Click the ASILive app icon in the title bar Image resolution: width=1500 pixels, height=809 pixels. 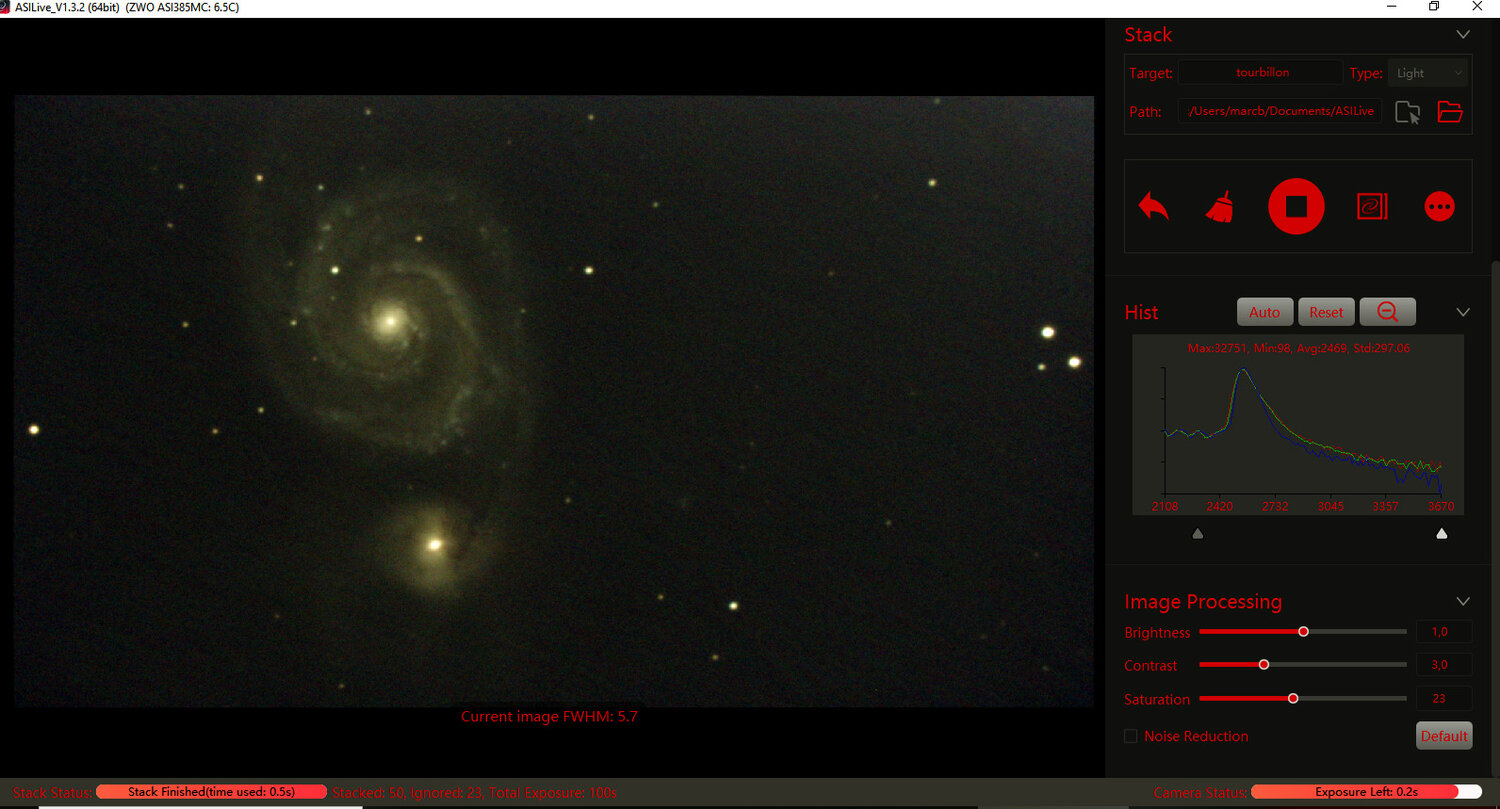5,7
